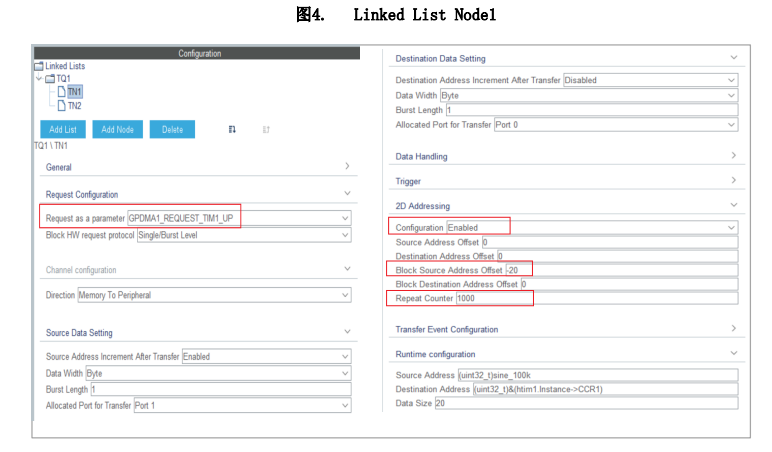Image resolution: width=772 pixels, height=452 pixels.
Task: Collapse the Source Data Setting section
Action: pyautogui.click(x=347, y=332)
